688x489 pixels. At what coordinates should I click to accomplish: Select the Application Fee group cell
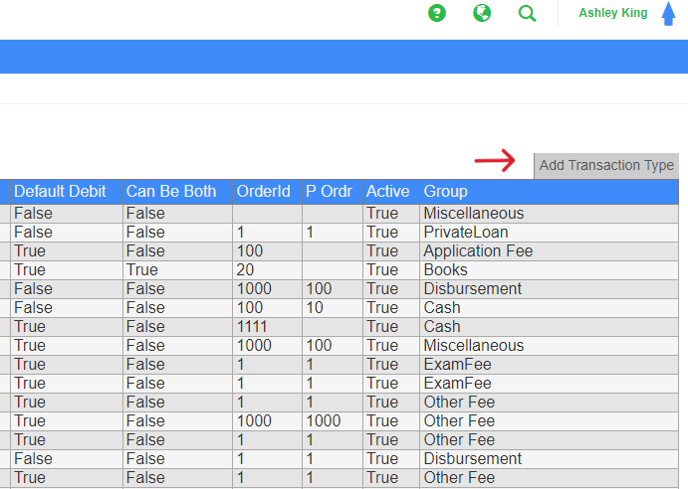478,251
